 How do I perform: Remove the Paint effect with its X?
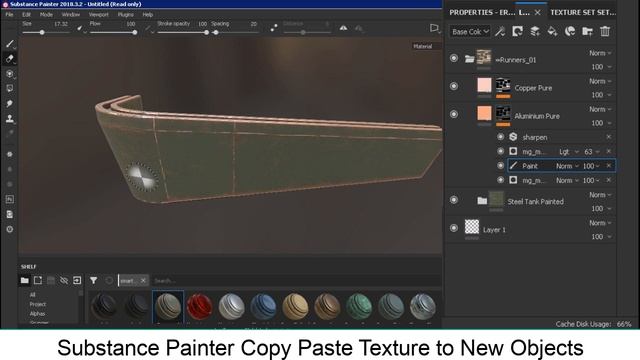pyautogui.click(x=609, y=165)
